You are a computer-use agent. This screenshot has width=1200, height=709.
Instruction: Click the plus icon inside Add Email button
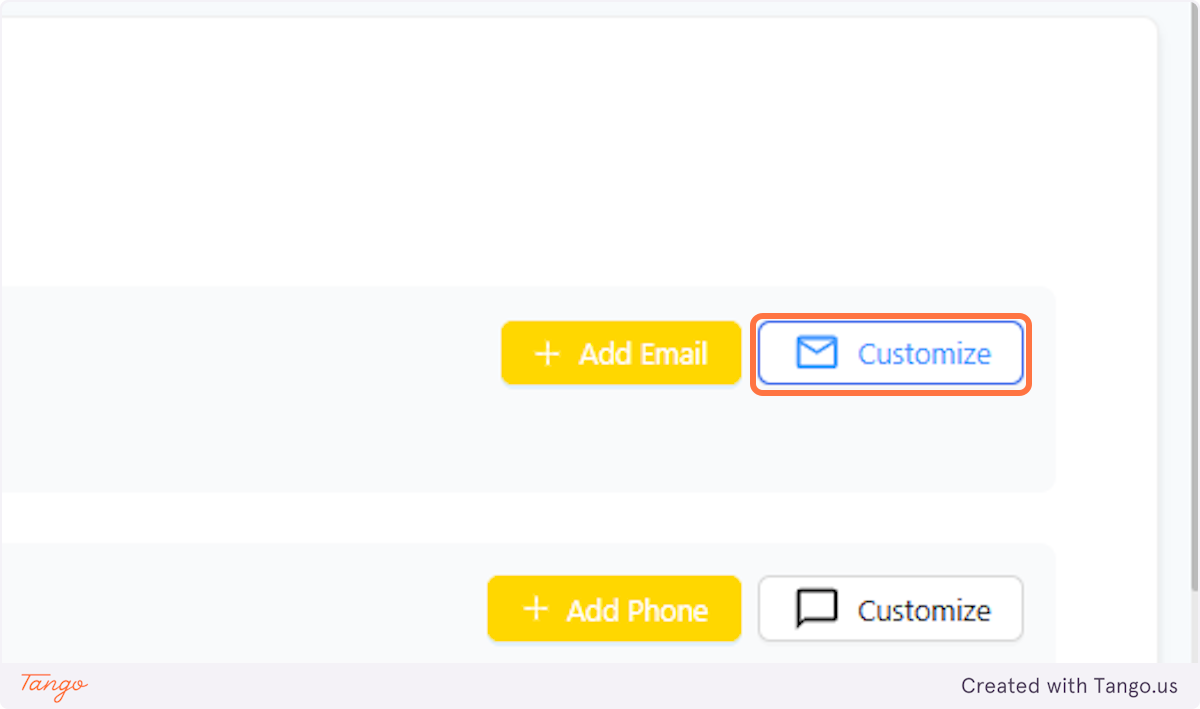547,353
